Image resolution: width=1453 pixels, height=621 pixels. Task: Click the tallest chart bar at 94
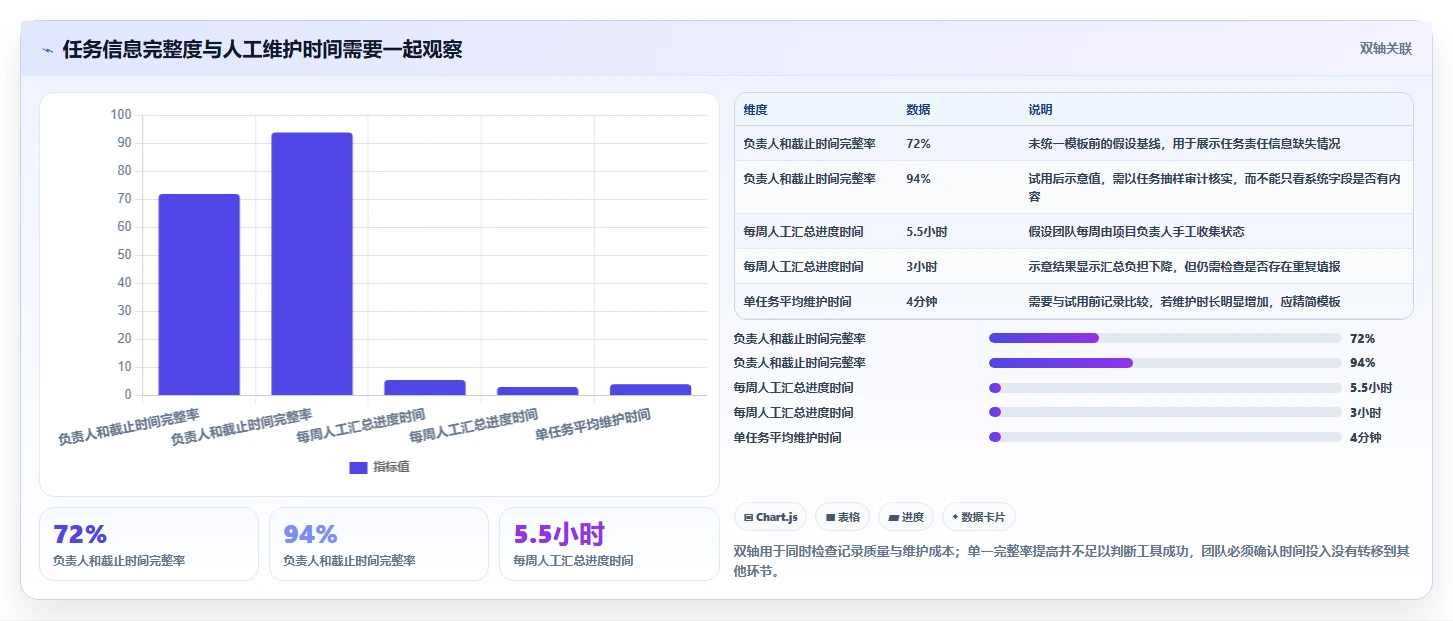click(312, 264)
